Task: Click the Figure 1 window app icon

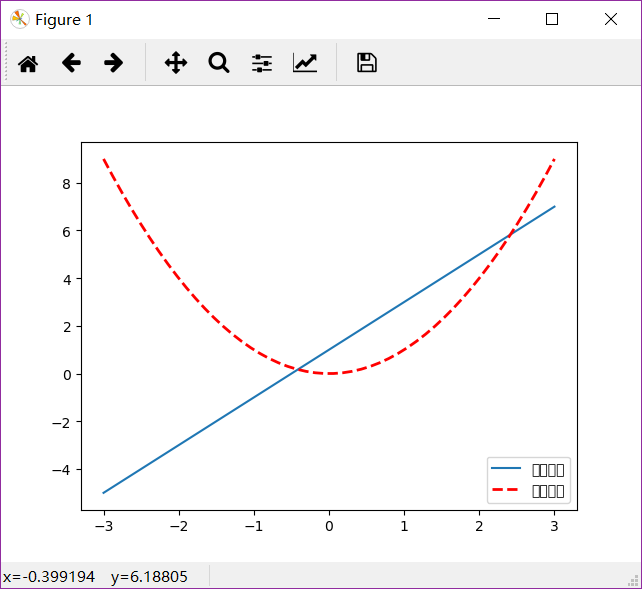Action: pos(19,19)
